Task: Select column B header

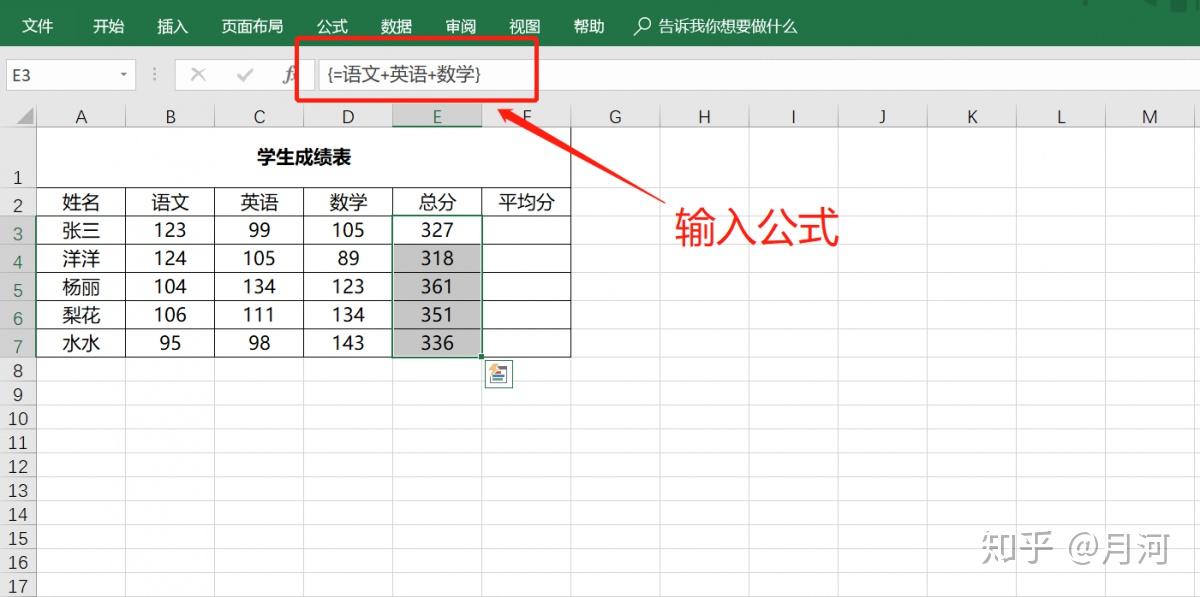Action: click(170, 117)
